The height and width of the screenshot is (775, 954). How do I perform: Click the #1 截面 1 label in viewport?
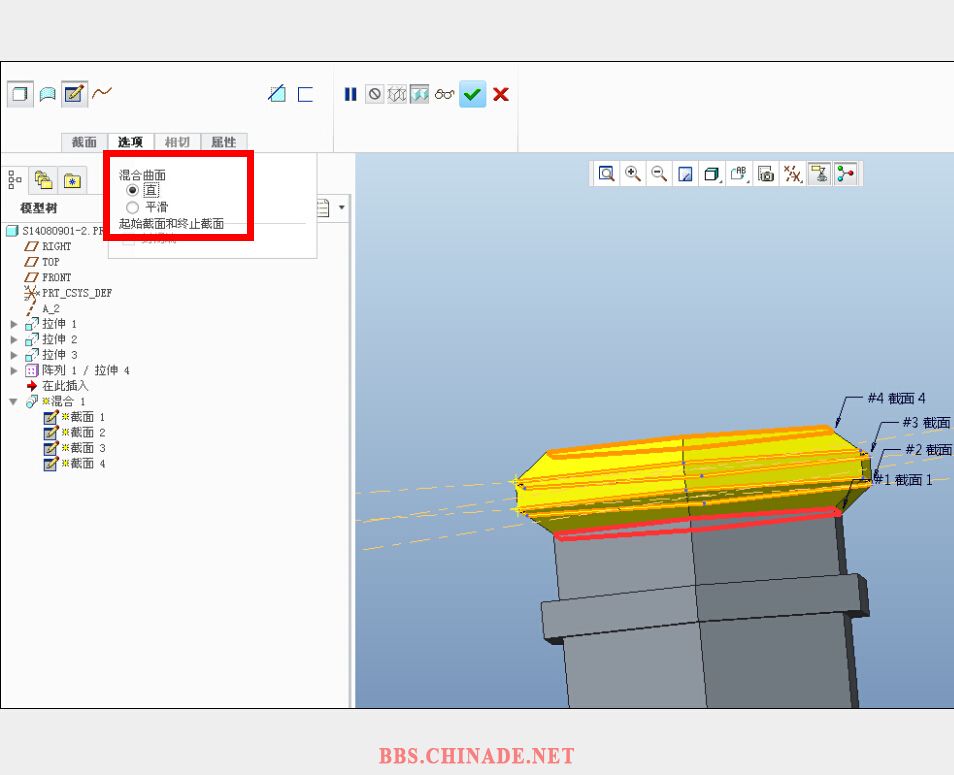(903, 480)
